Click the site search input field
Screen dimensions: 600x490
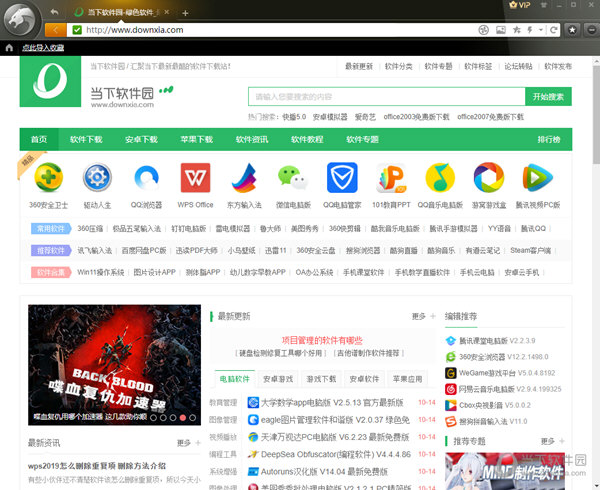(385, 97)
